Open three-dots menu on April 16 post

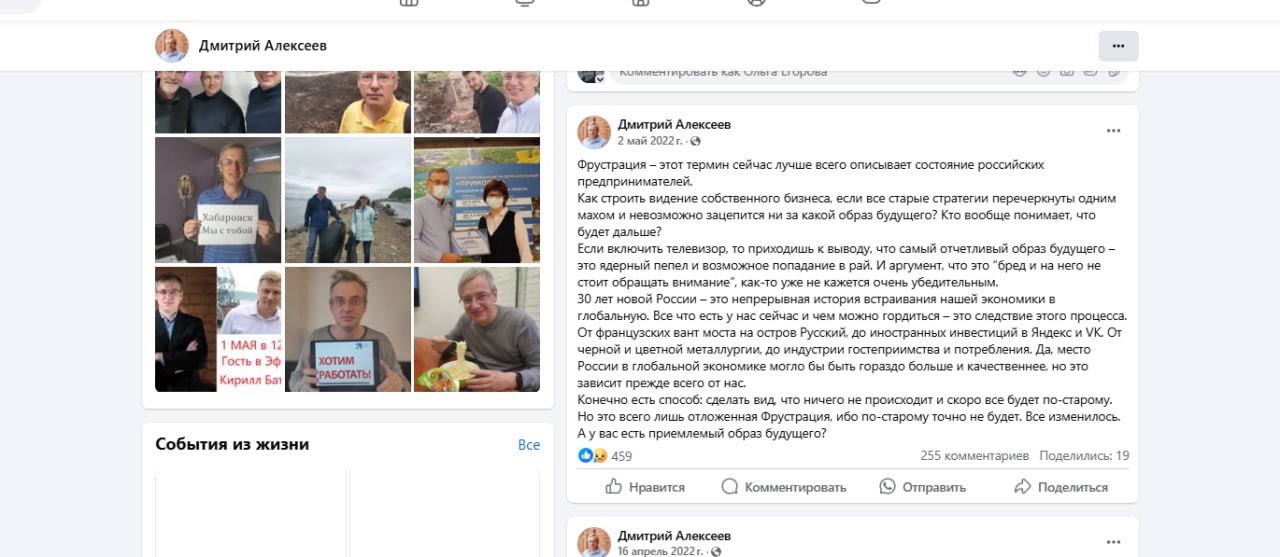pos(1113,542)
